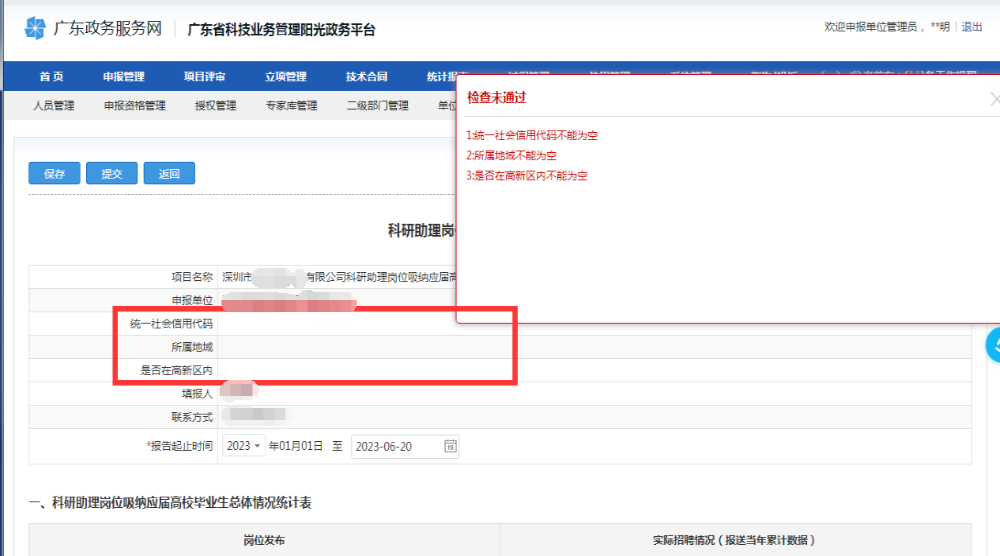Go to 首页 in main navigation
Screen dimensions: 1000x556
tap(52, 77)
